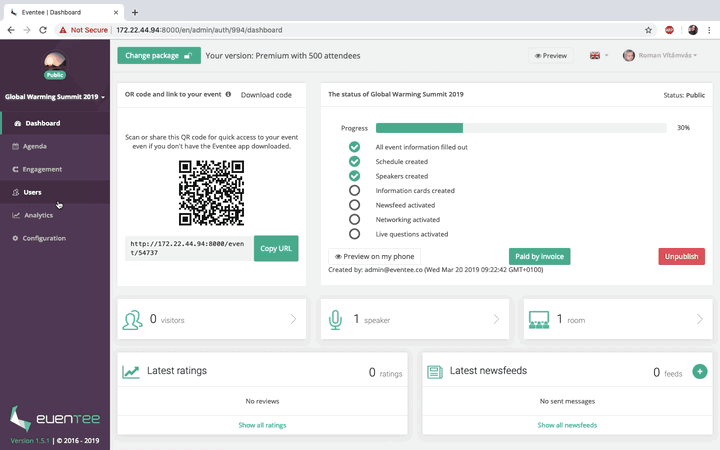Click the speaker microphone icon

[336, 320]
